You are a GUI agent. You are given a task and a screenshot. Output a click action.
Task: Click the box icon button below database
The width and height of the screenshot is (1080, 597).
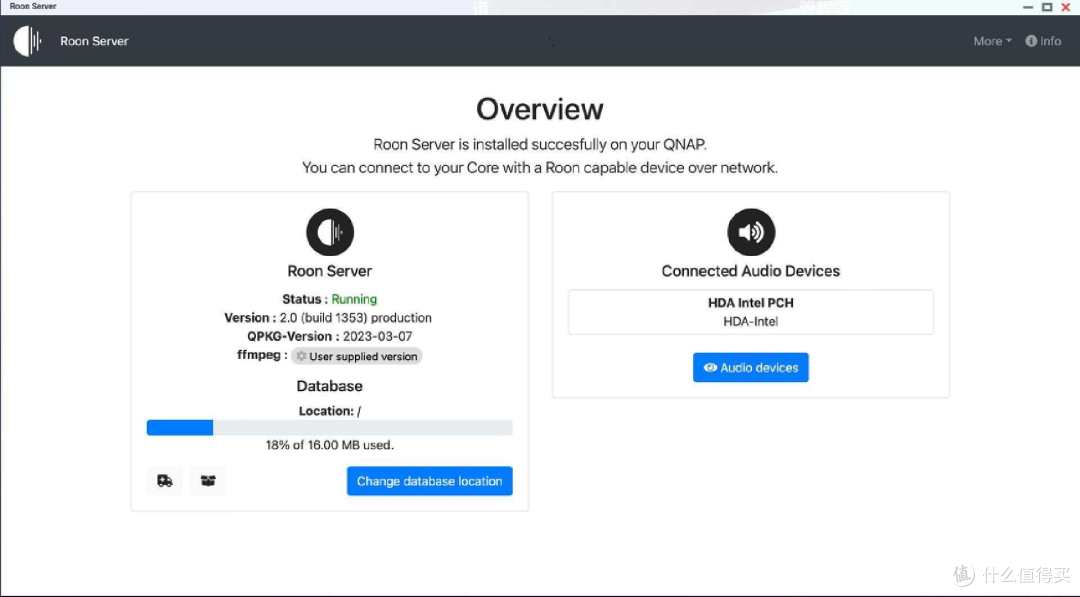coord(208,481)
